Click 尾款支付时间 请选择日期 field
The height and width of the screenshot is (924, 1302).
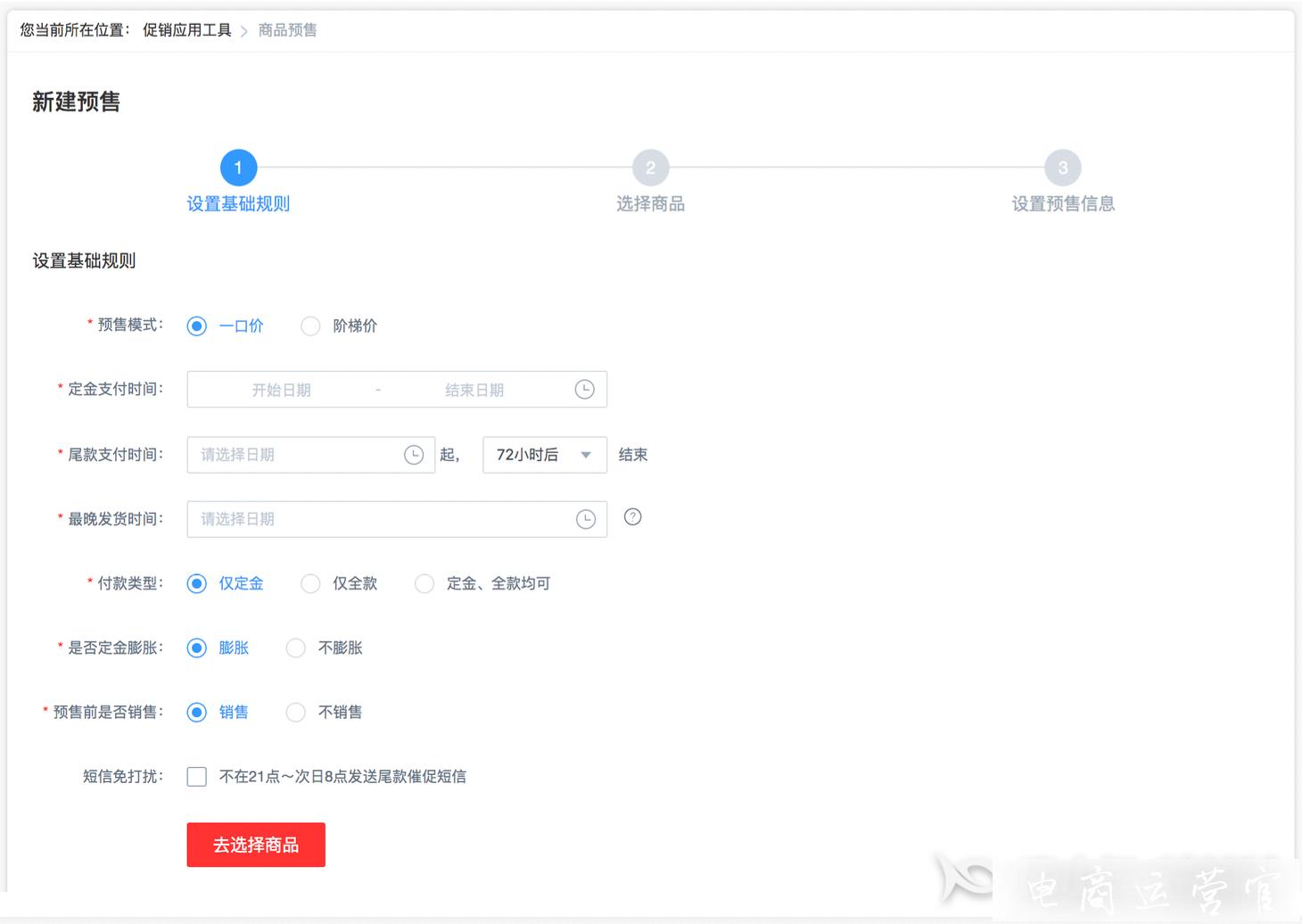(310, 455)
